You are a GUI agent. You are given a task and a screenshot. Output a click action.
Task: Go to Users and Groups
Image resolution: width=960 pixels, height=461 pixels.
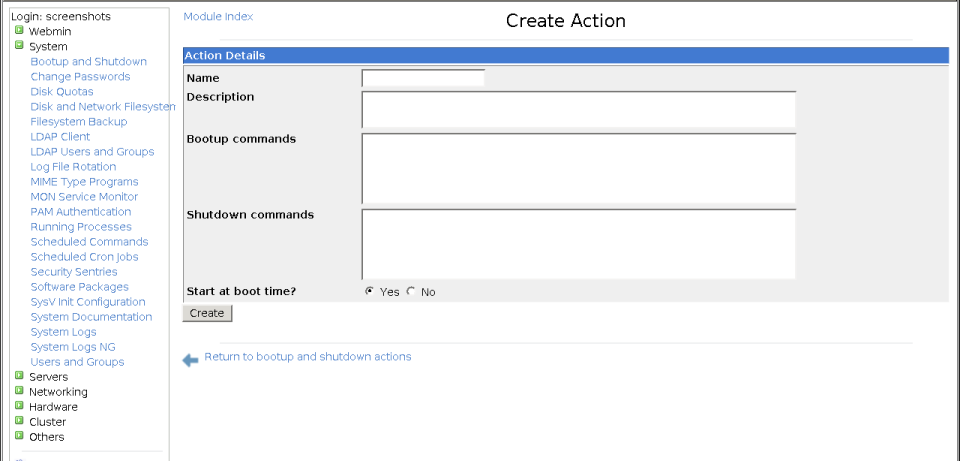pos(77,362)
